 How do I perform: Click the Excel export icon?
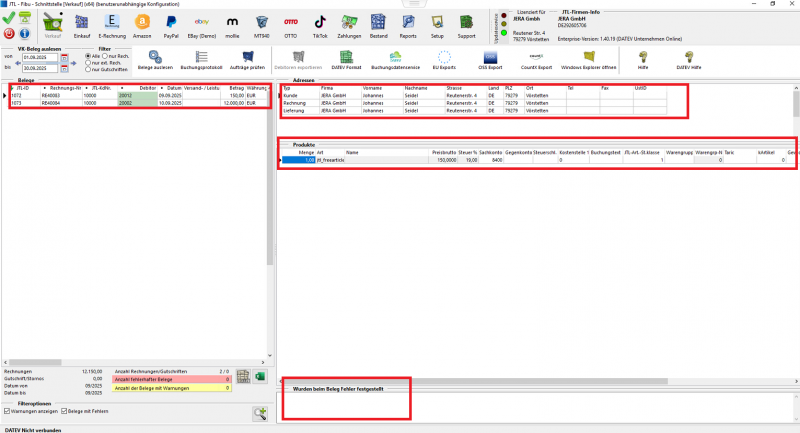click(257, 376)
